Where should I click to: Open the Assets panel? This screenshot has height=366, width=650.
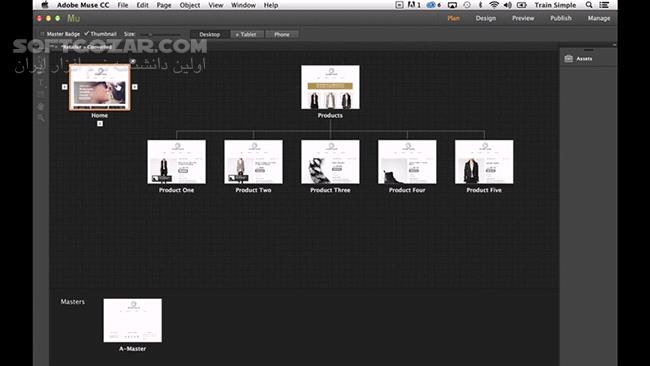[x=579, y=59]
